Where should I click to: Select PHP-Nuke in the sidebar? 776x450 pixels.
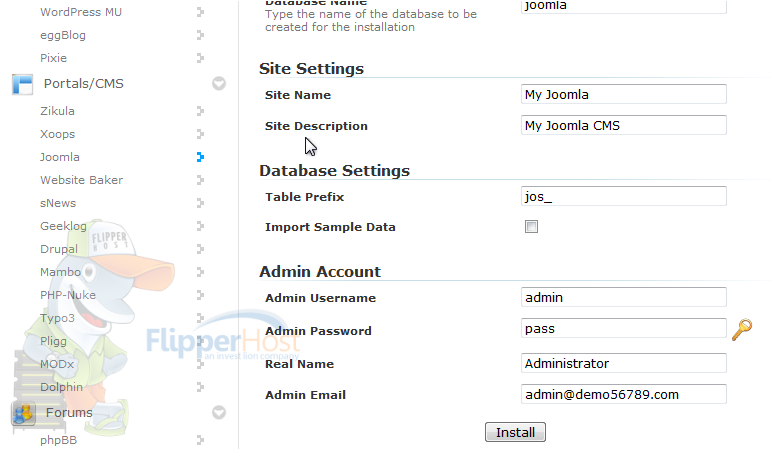click(x=68, y=295)
